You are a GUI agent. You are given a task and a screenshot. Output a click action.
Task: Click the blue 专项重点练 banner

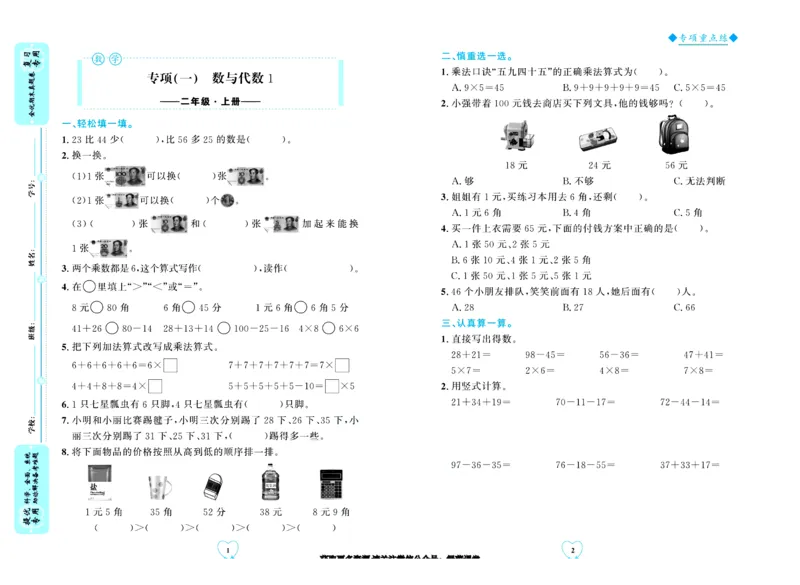703,35
